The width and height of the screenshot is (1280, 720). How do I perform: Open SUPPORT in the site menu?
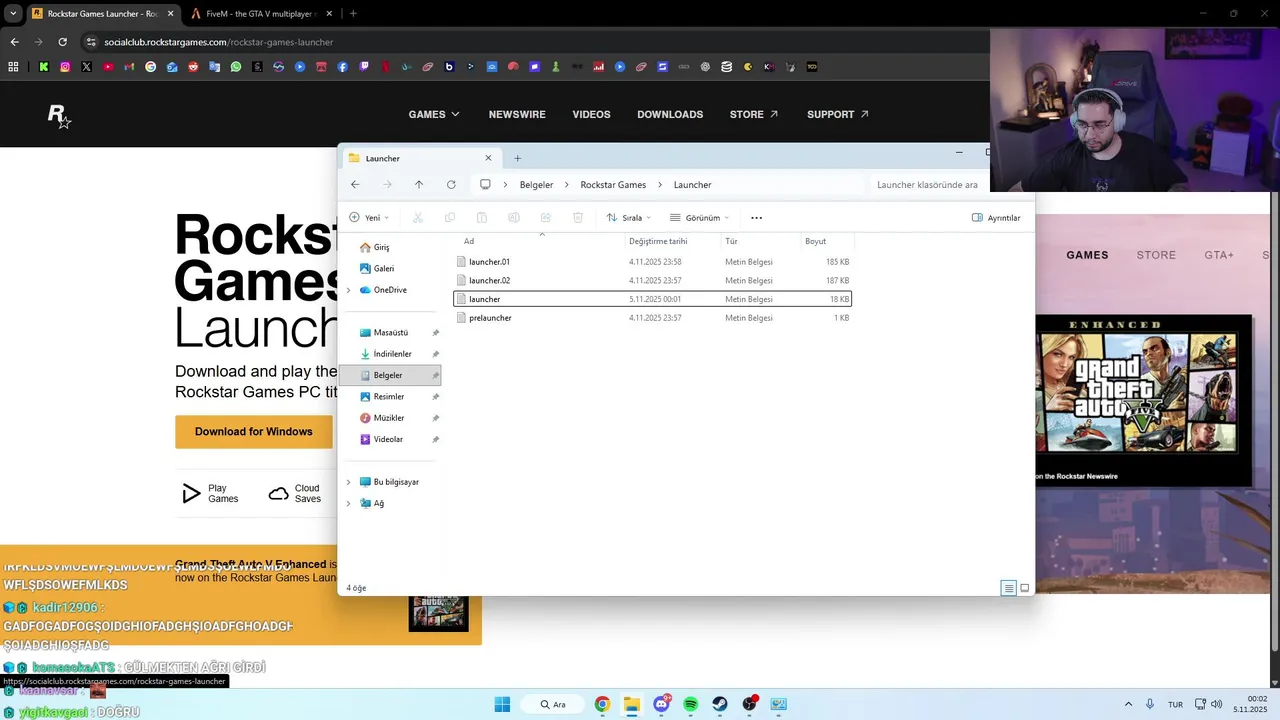click(x=838, y=114)
